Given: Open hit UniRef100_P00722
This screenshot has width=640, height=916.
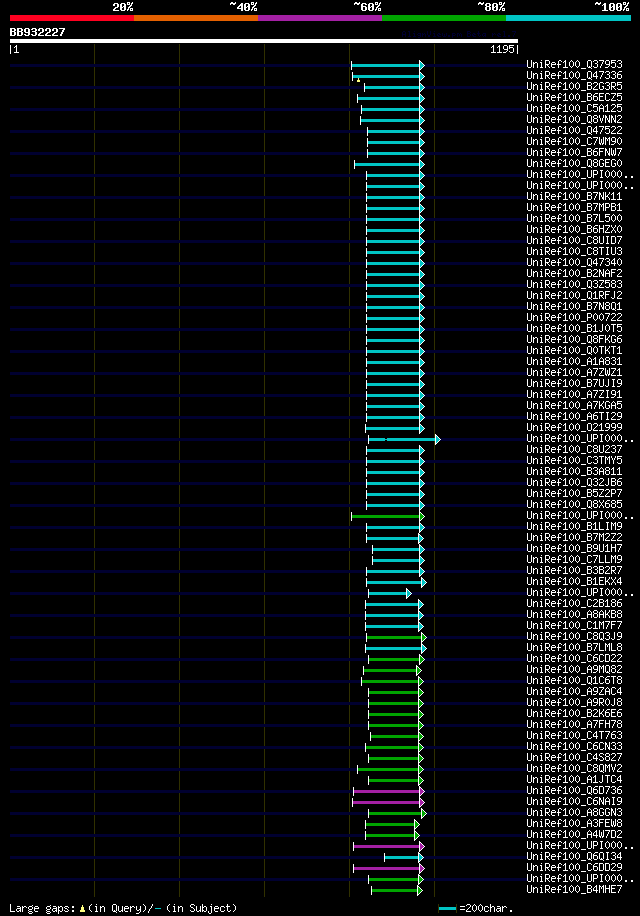Looking at the screenshot, I should (574, 318).
